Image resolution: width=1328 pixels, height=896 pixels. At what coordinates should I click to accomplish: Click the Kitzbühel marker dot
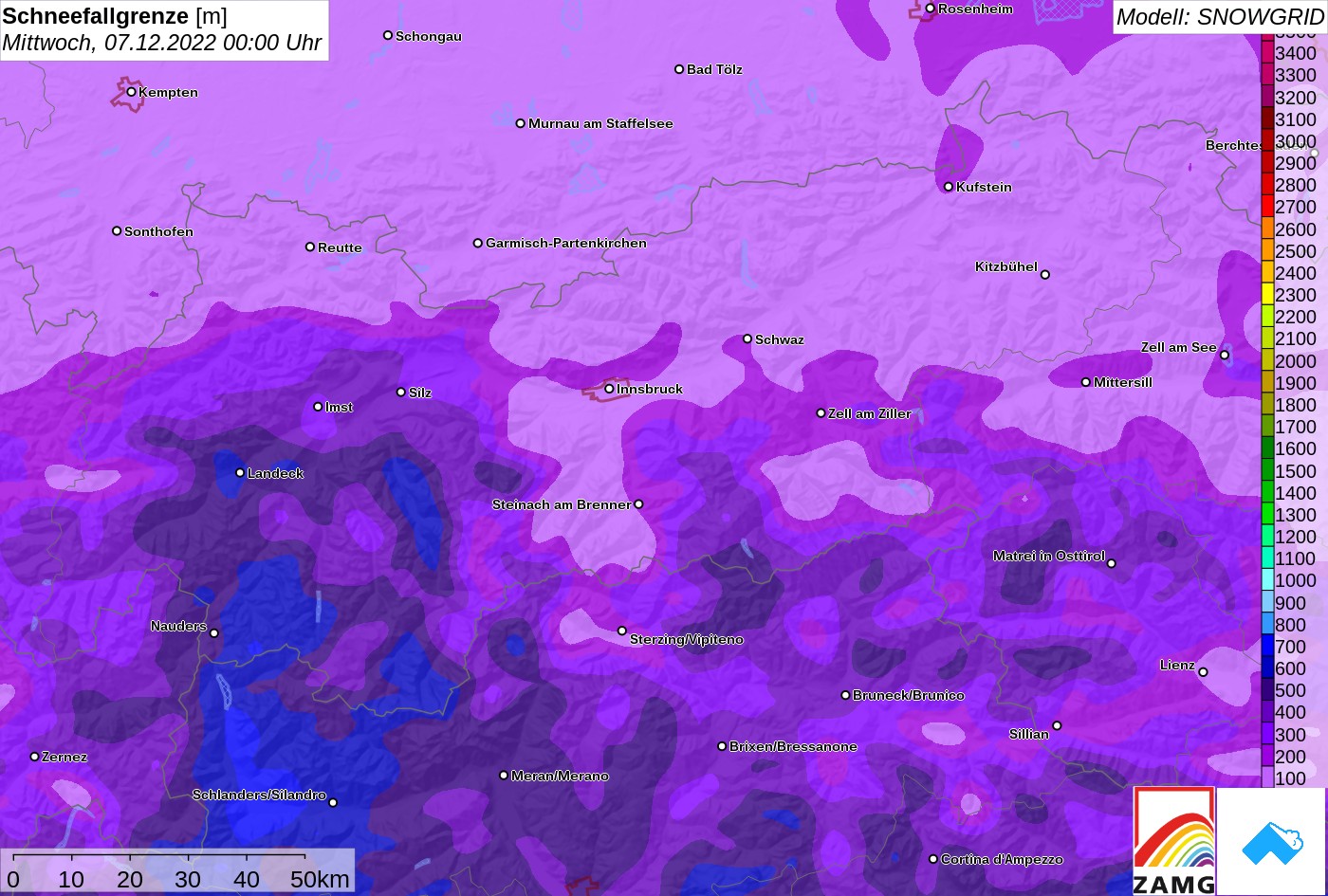pos(1045,275)
